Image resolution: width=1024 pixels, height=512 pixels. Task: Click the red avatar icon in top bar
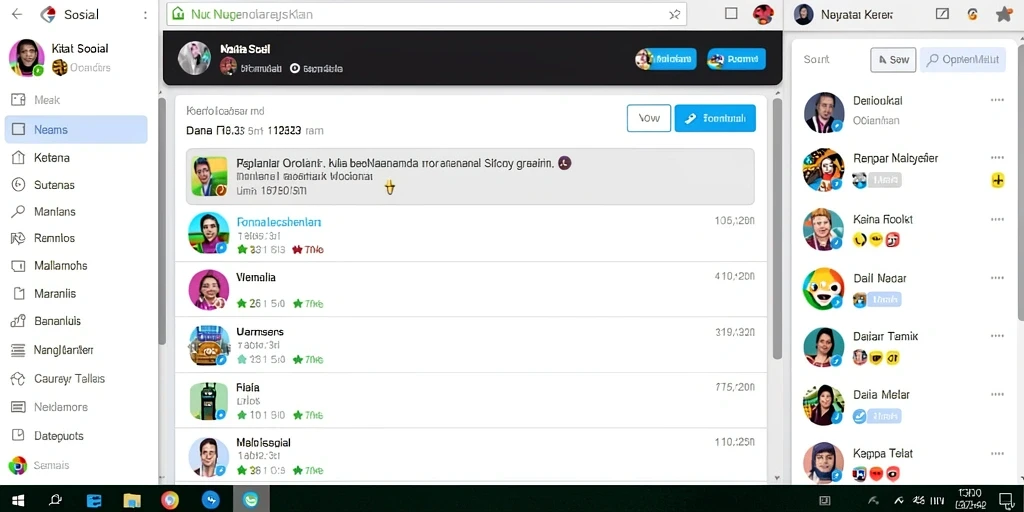coord(763,14)
